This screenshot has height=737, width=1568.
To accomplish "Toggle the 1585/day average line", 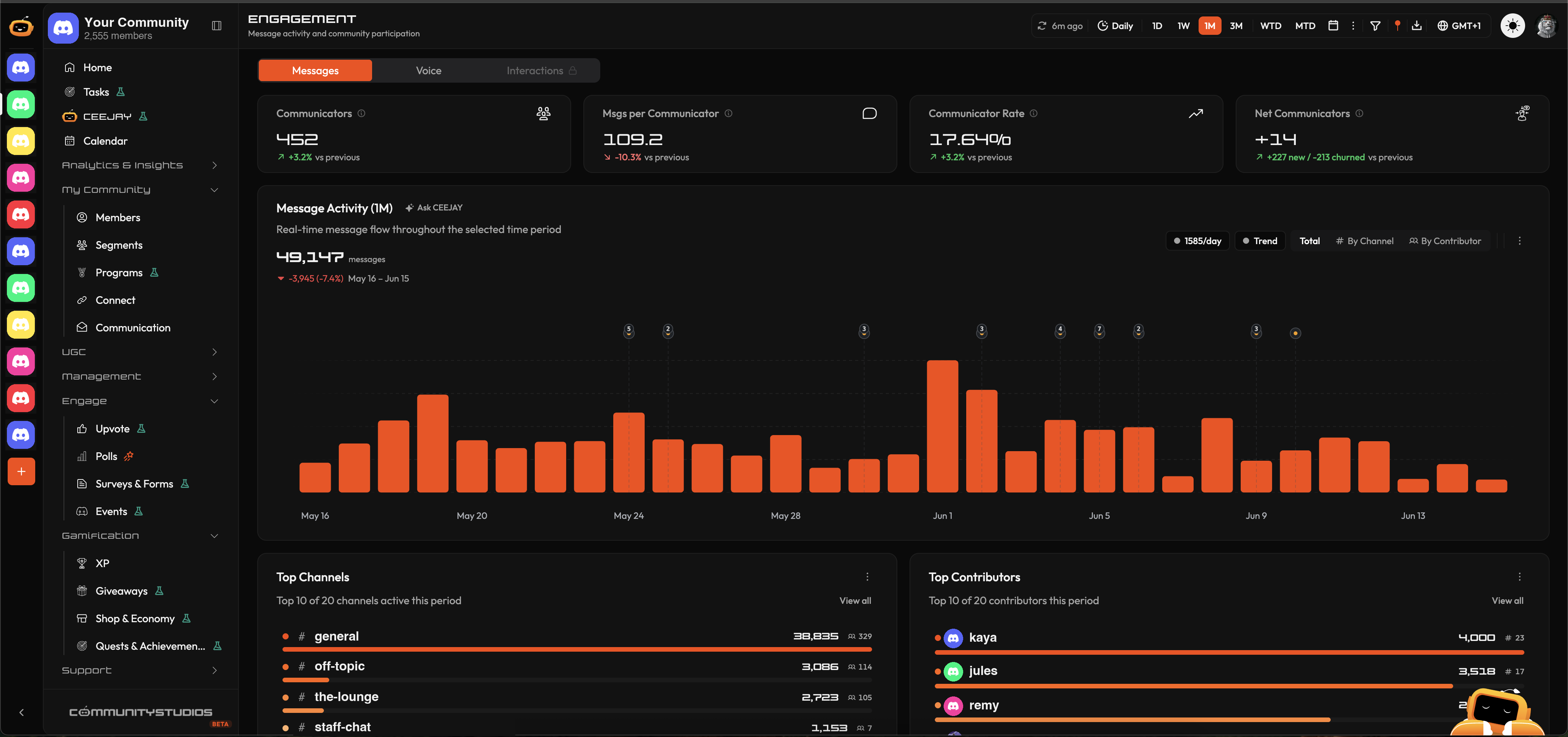I will coord(1197,241).
